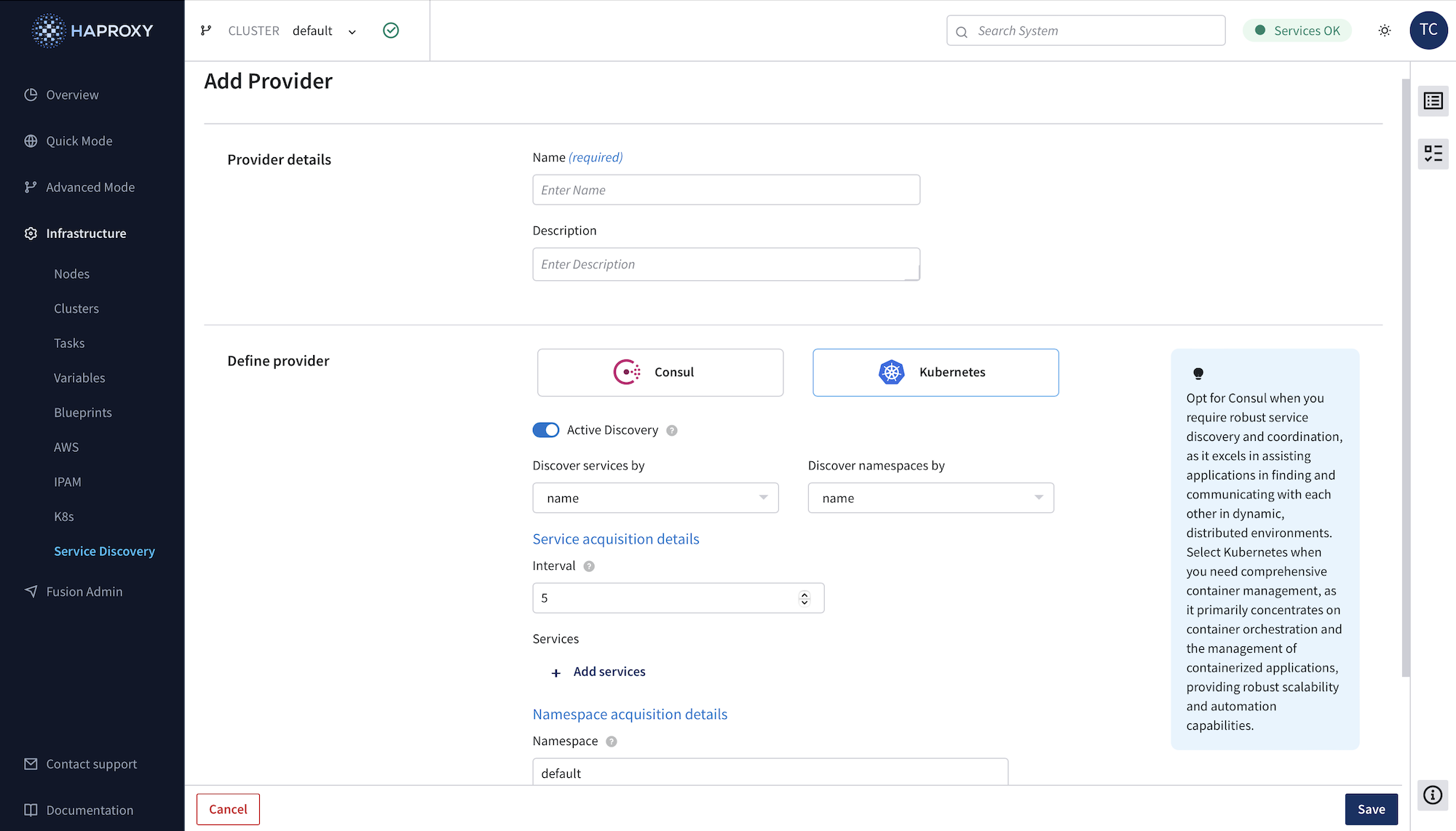Go to Variables submenu item
Viewport: 1456px width, 831px height.
(79, 378)
